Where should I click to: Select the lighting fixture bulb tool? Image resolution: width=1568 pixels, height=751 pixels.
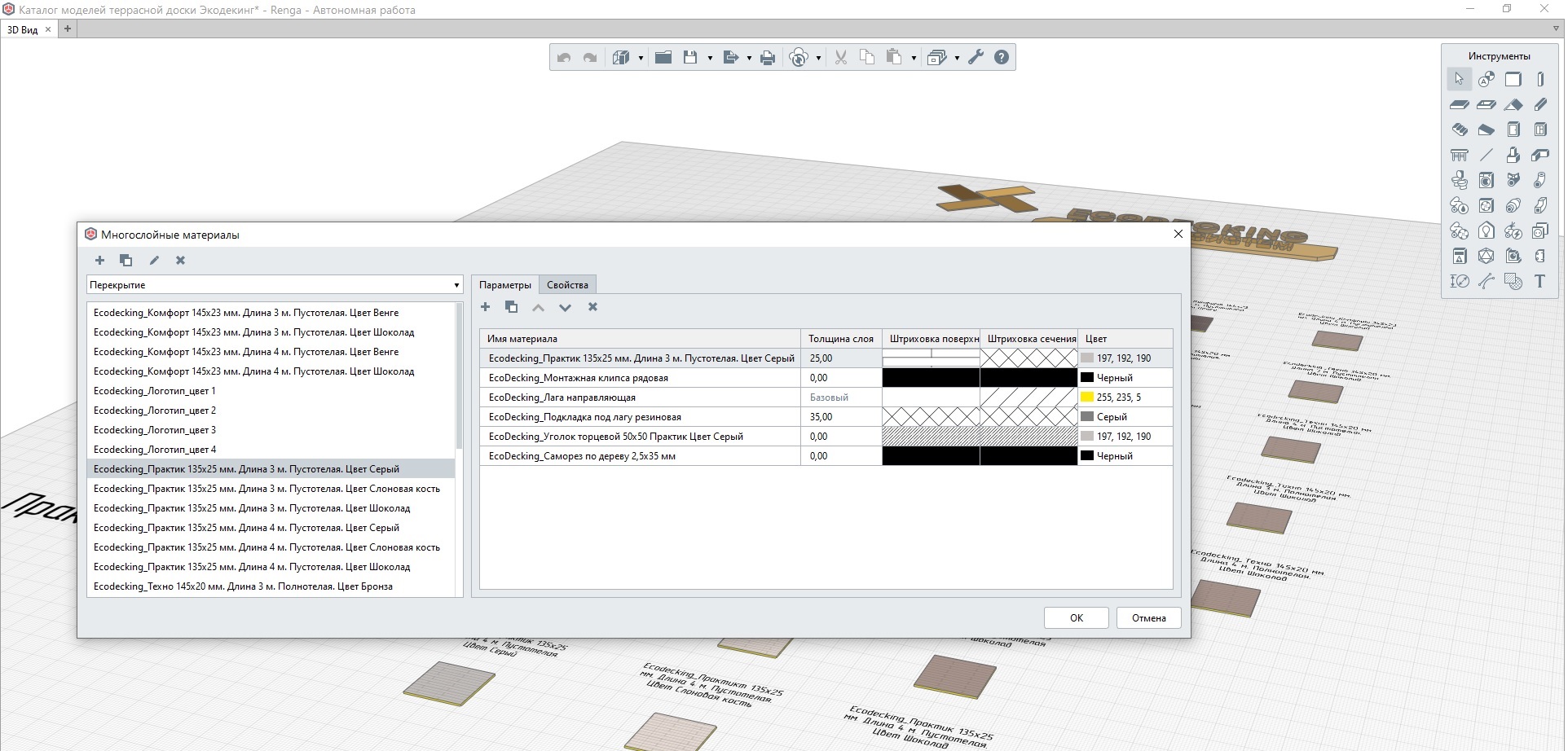(x=1487, y=231)
